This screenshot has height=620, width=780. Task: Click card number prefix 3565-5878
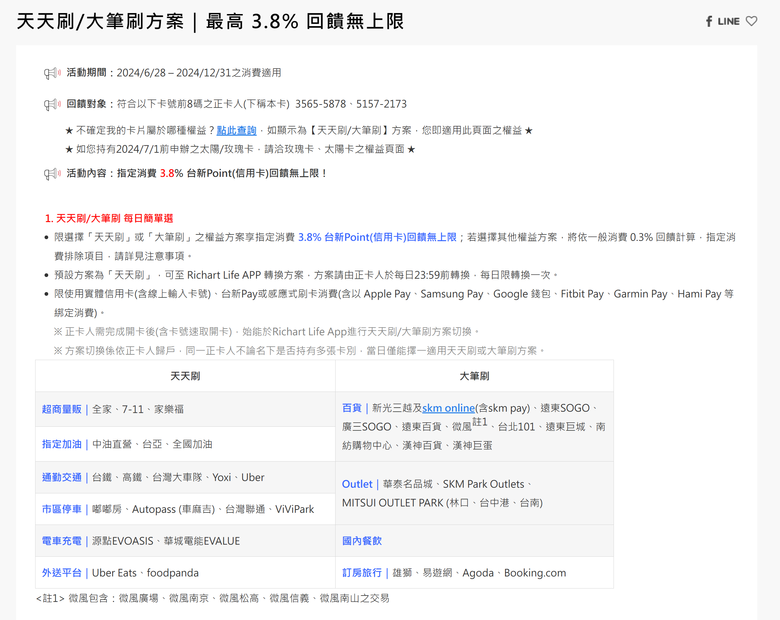[x=320, y=104]
